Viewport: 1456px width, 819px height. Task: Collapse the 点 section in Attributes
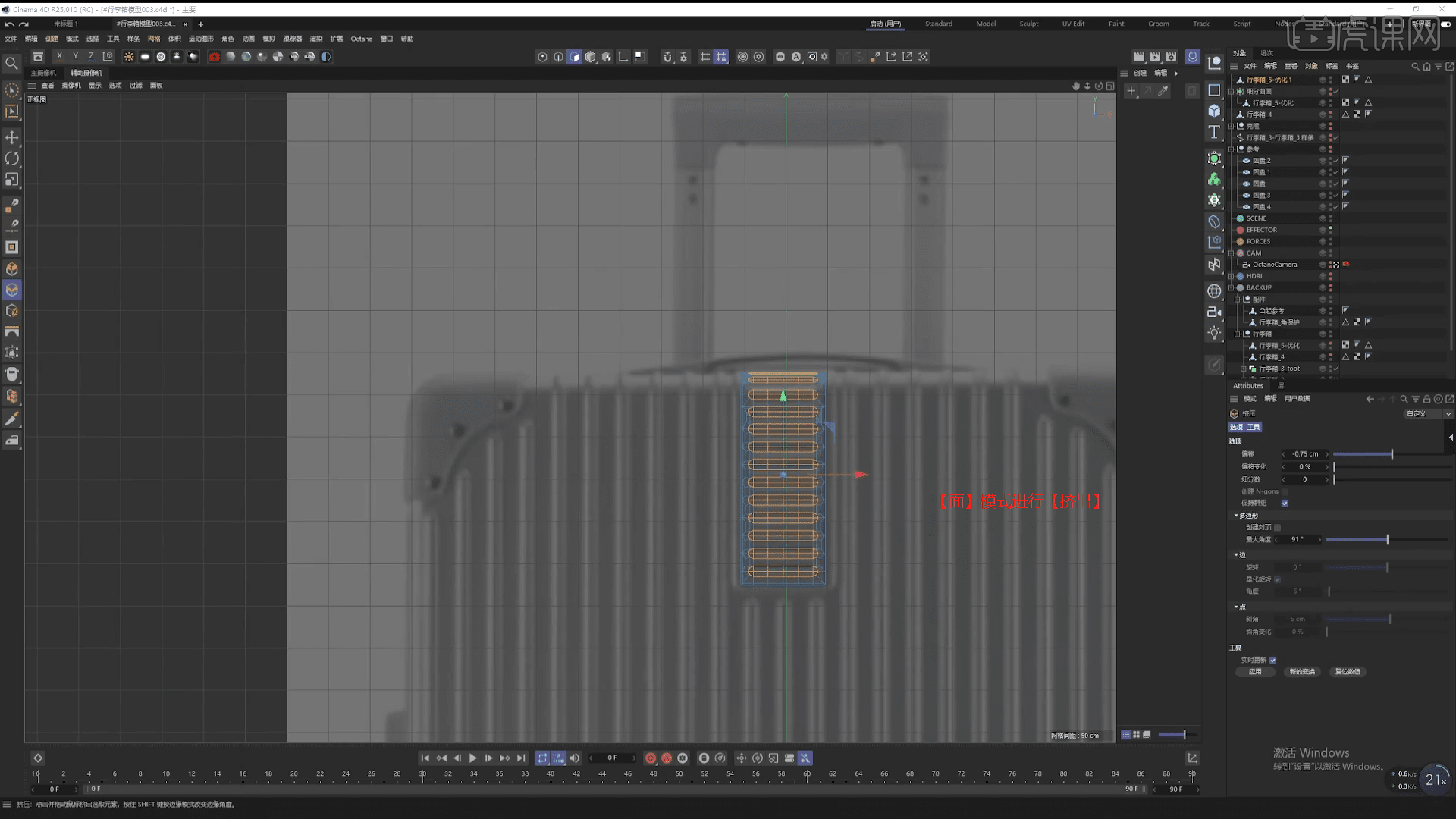(1236, 607)
